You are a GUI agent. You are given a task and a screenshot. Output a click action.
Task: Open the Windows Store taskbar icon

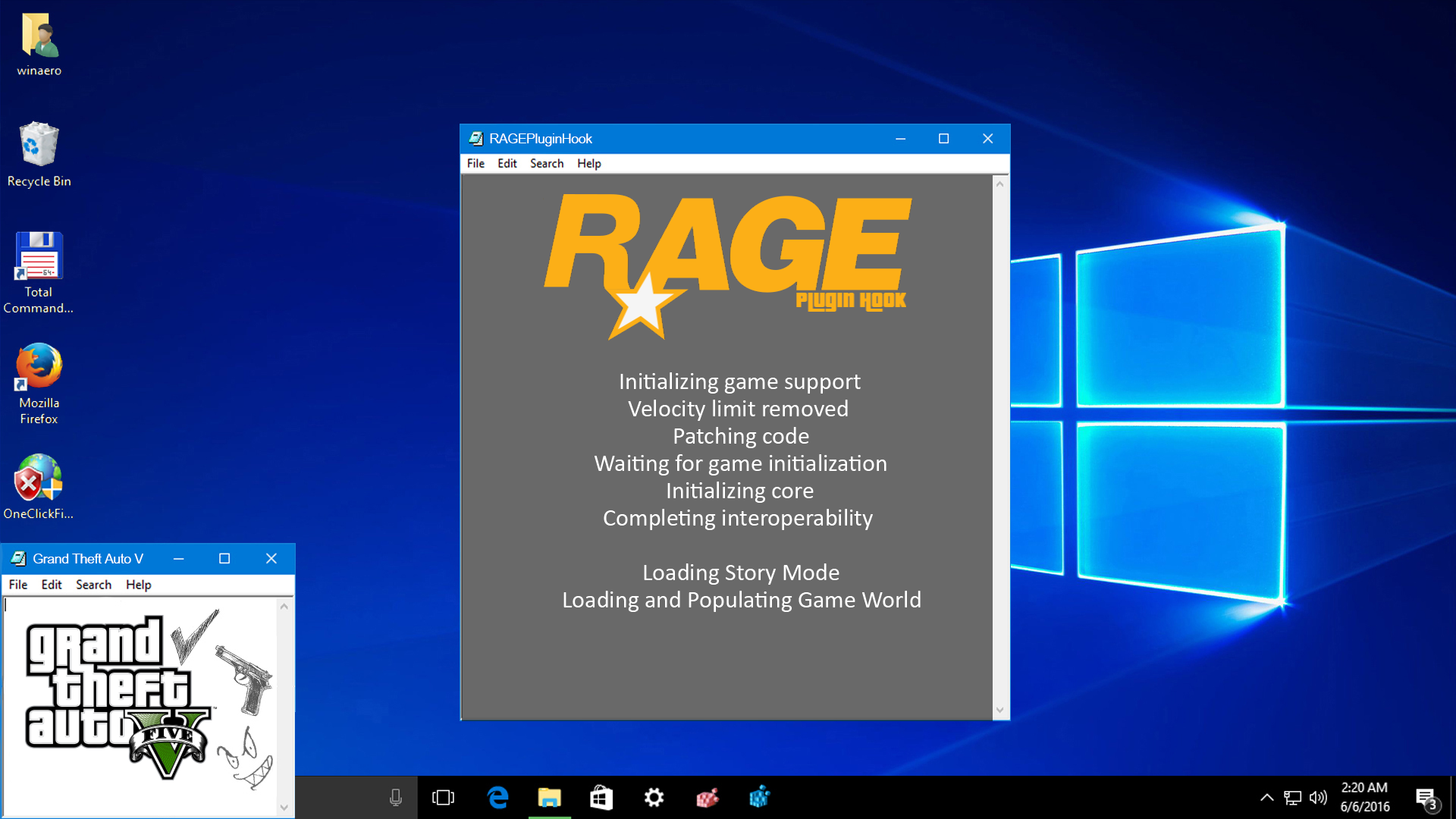coord(601,797)
